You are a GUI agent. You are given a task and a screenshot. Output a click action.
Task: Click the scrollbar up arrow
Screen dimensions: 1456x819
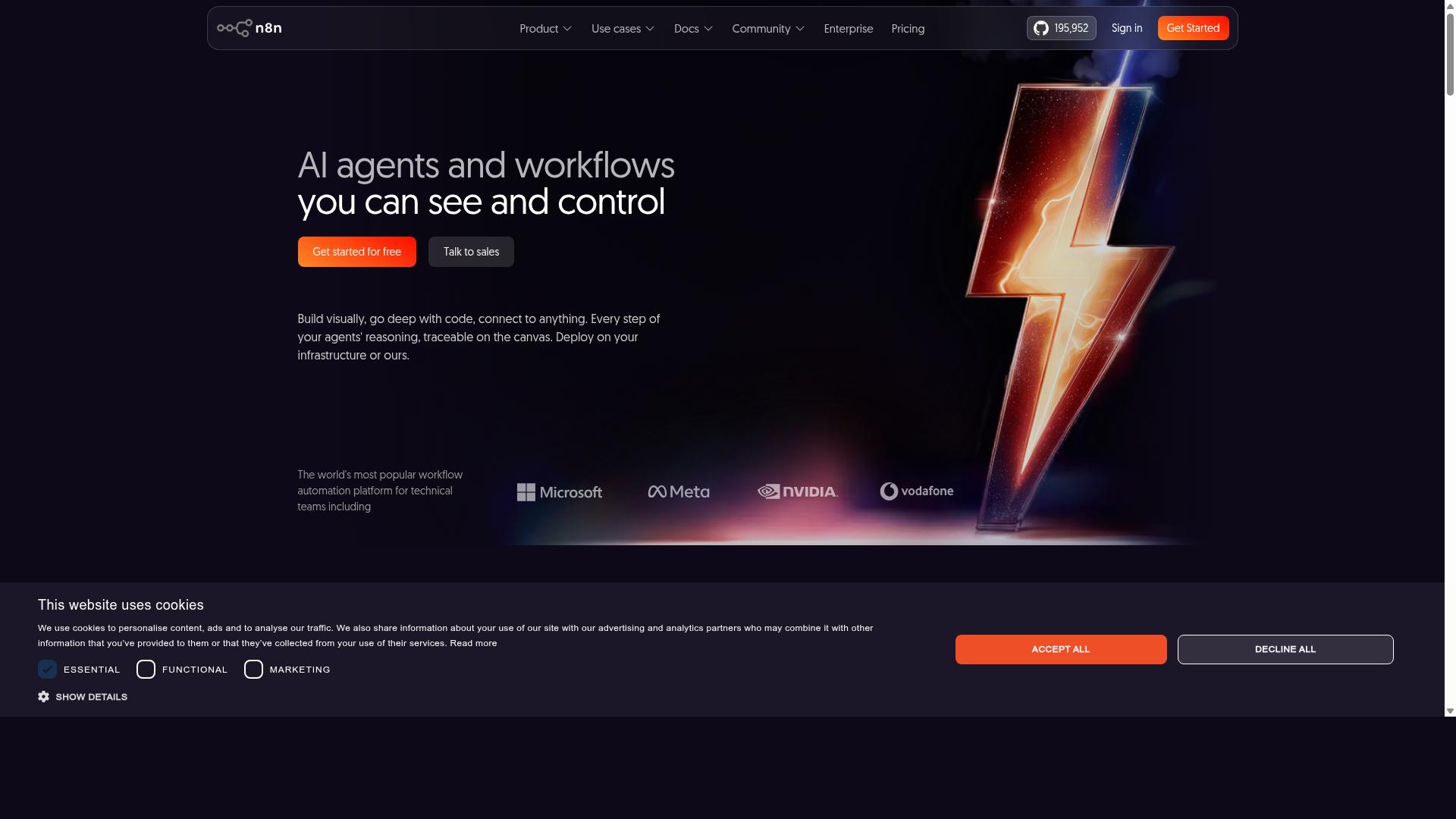tap(1450, 5)
